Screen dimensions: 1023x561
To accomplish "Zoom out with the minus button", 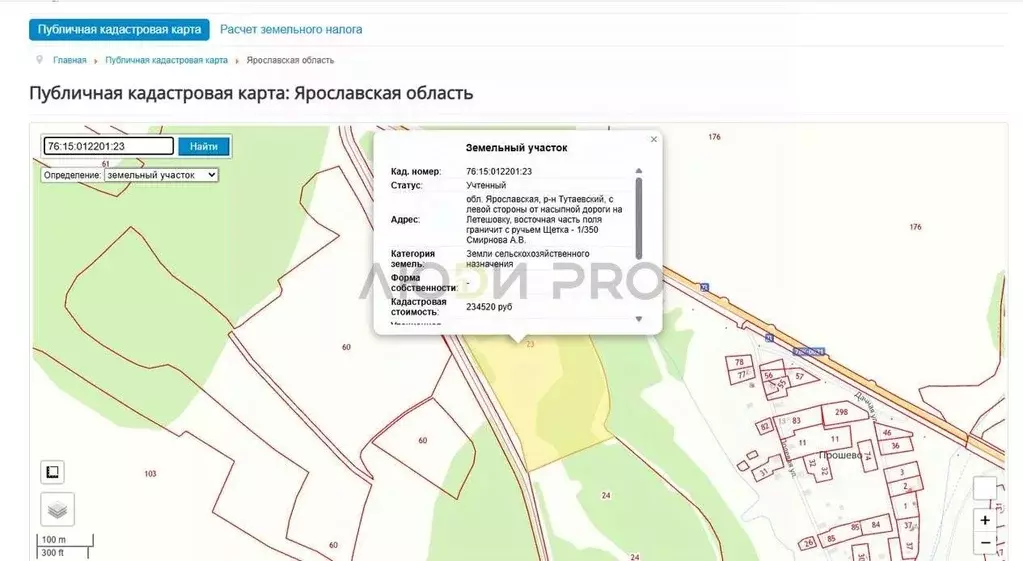I will [985, 543].
